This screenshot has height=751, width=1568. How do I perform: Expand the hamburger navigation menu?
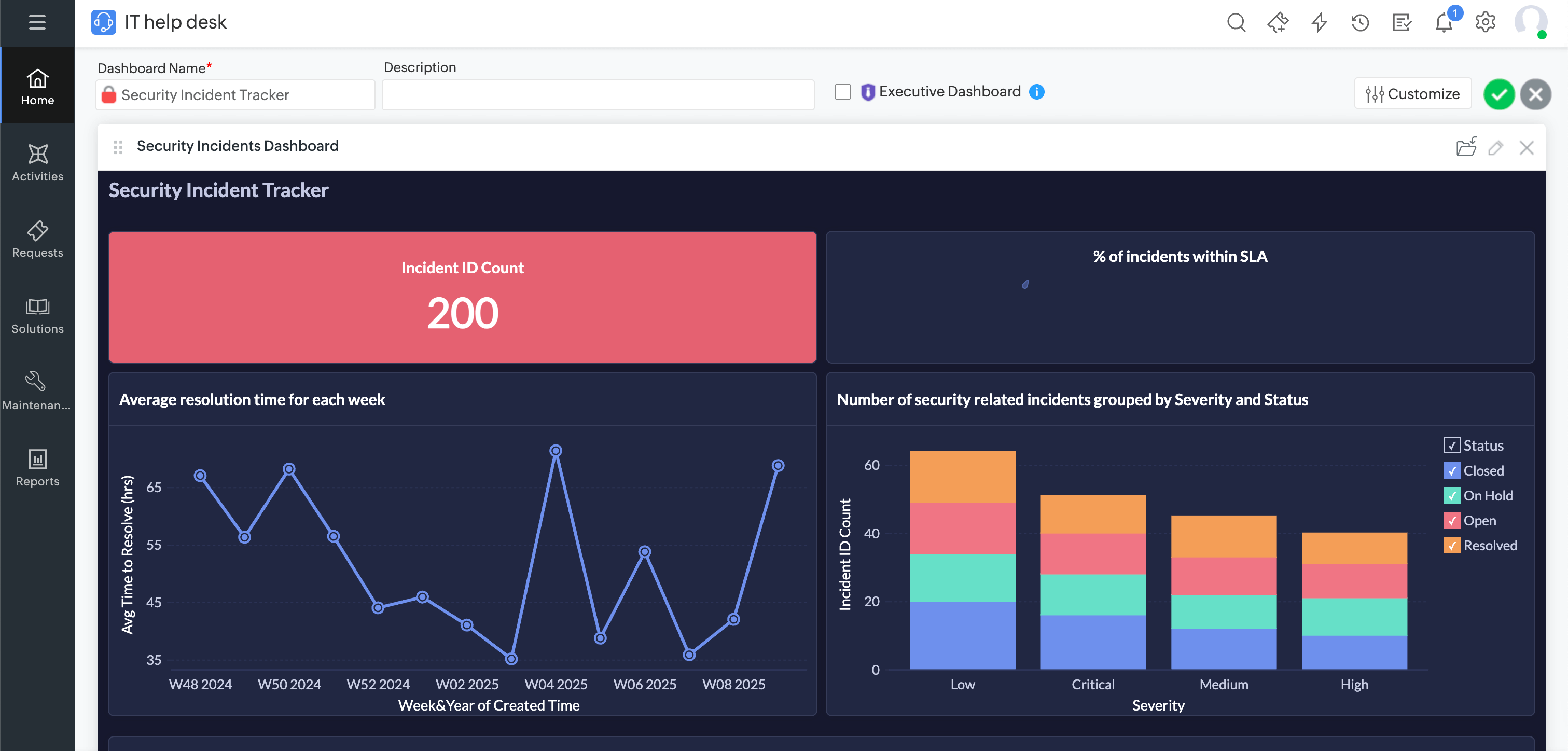[37, 22]
